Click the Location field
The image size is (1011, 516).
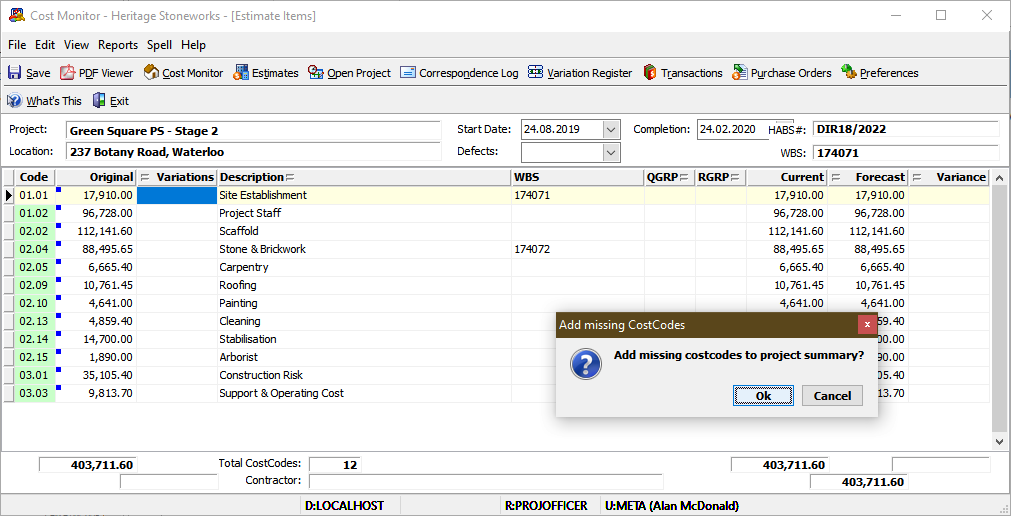[253, 152]
